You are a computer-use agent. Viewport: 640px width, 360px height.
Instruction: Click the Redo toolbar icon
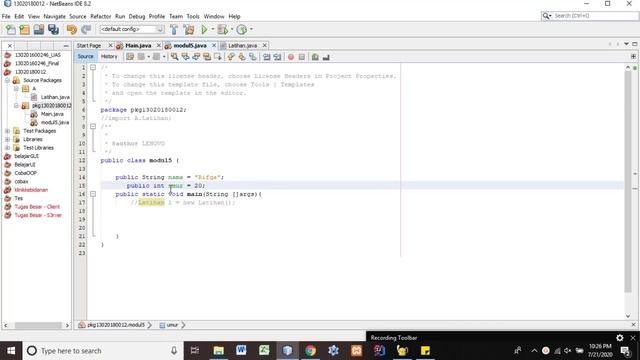point(86,29)
